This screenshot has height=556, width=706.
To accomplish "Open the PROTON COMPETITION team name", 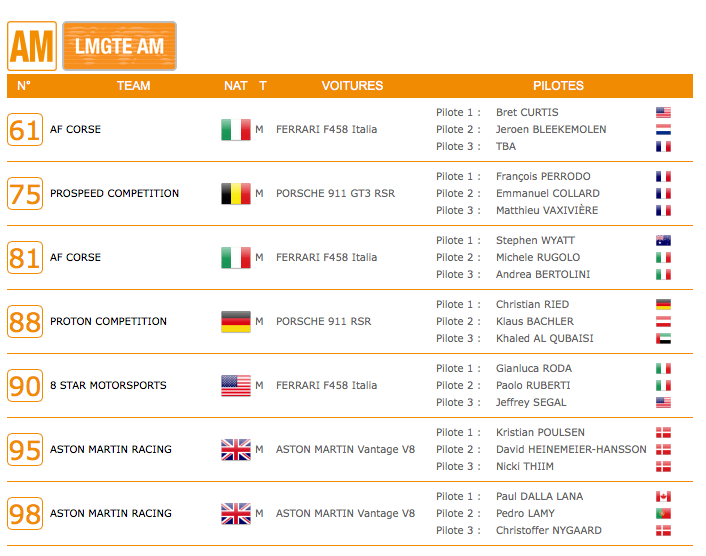I will point(109,321).
